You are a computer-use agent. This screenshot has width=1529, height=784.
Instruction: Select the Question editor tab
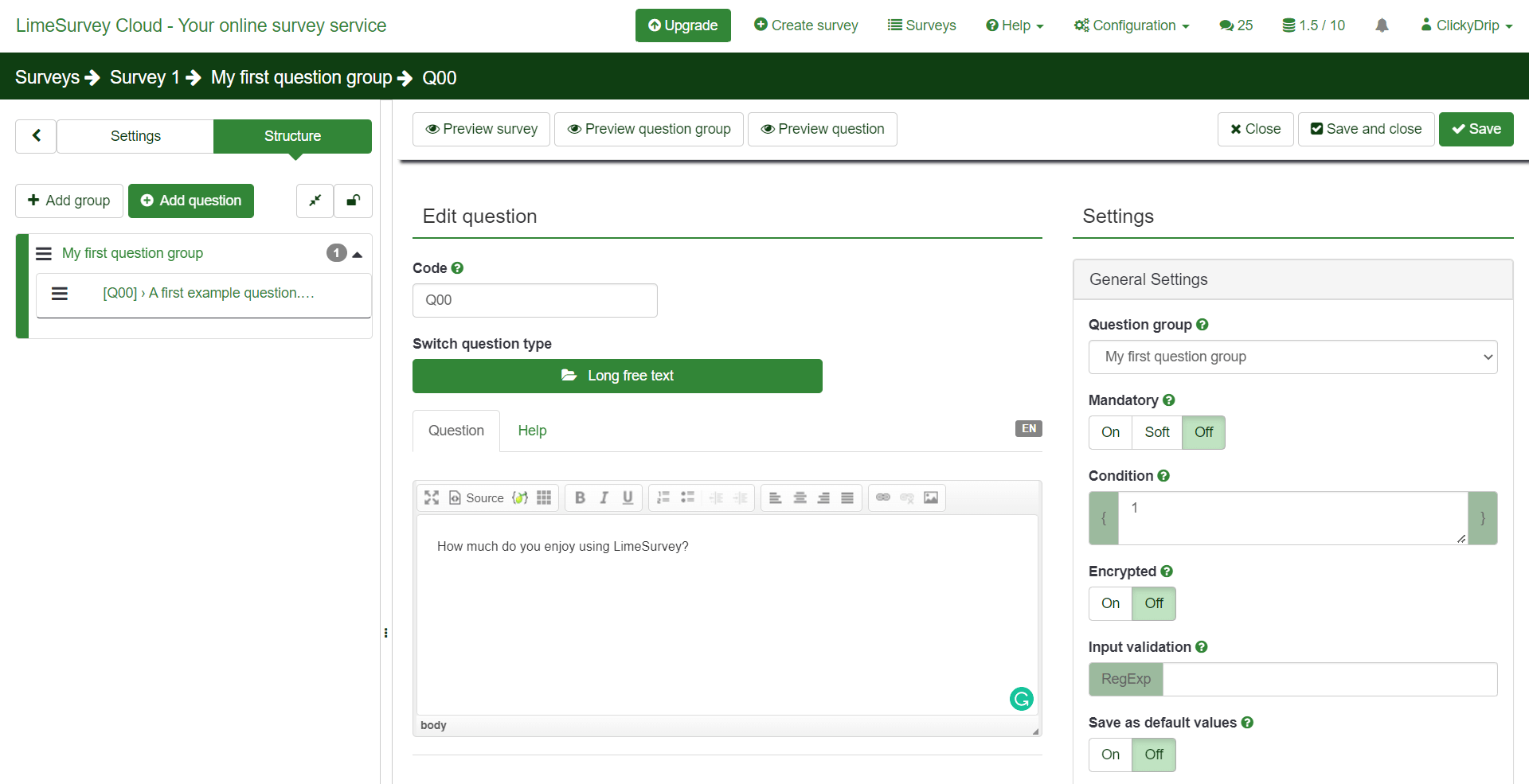point(456,431)
